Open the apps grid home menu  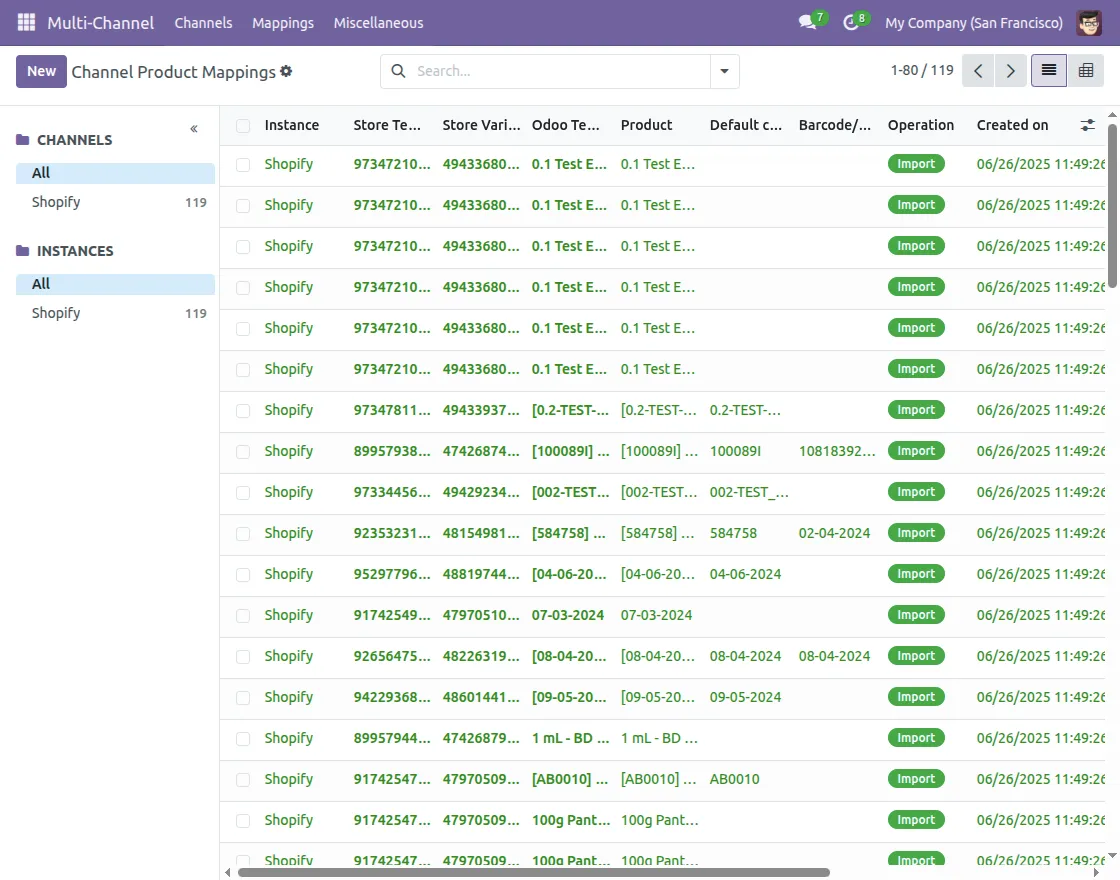coord(26,22)
